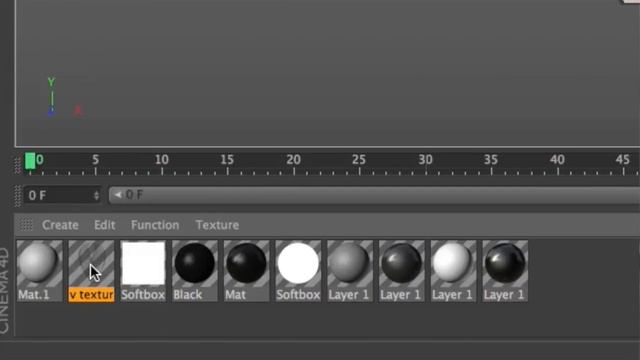Jump to frame 20 on timeline ruler

pos(293,160)
